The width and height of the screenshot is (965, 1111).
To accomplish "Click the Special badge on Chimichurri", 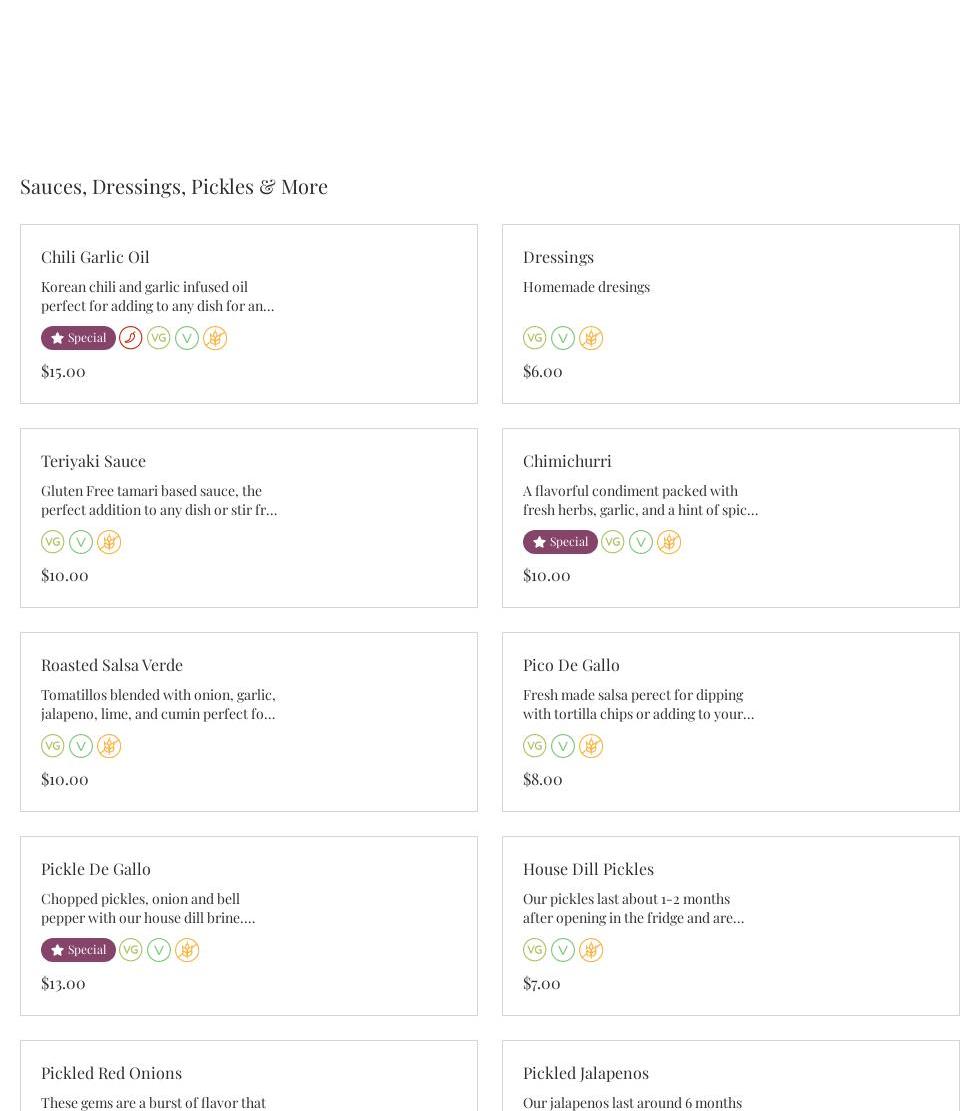I will [560, 542].
